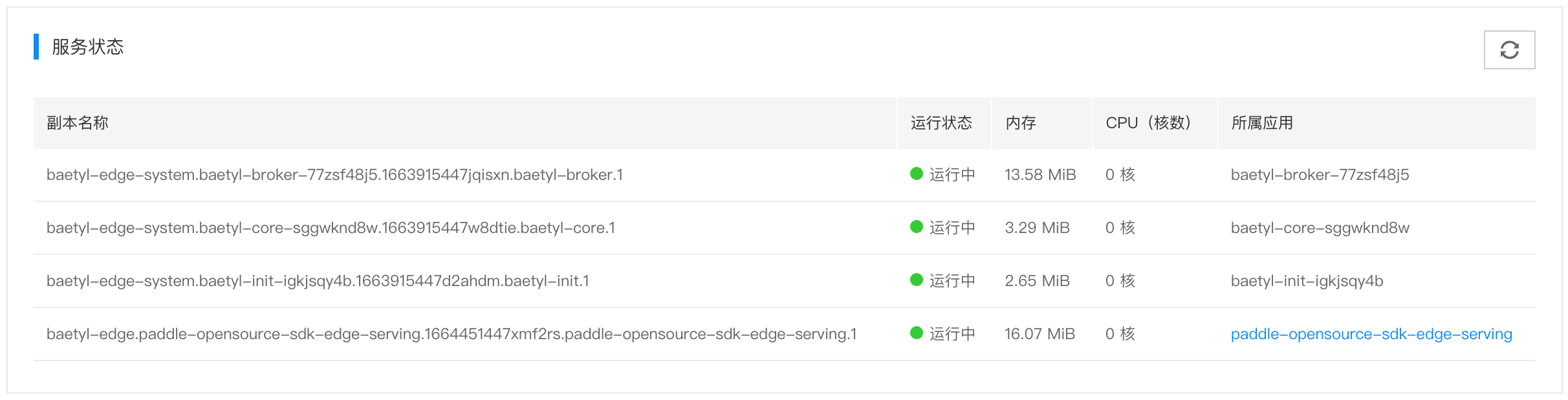This screenshot has height=400, width=1568.
Task: Click the 16.07 MiB memory value
Action: pyautogui.click(x=1040, y=334)
